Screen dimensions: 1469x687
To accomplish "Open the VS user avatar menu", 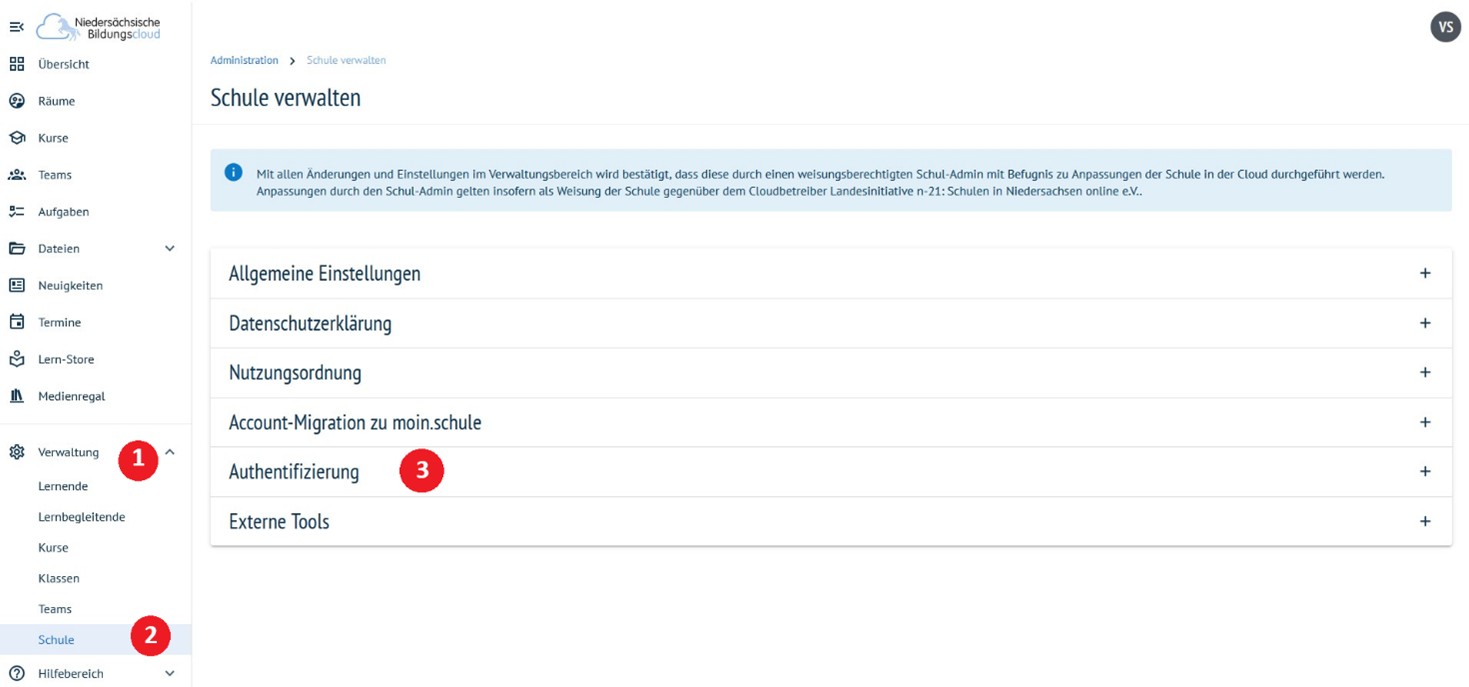I will pos(1445,27).
